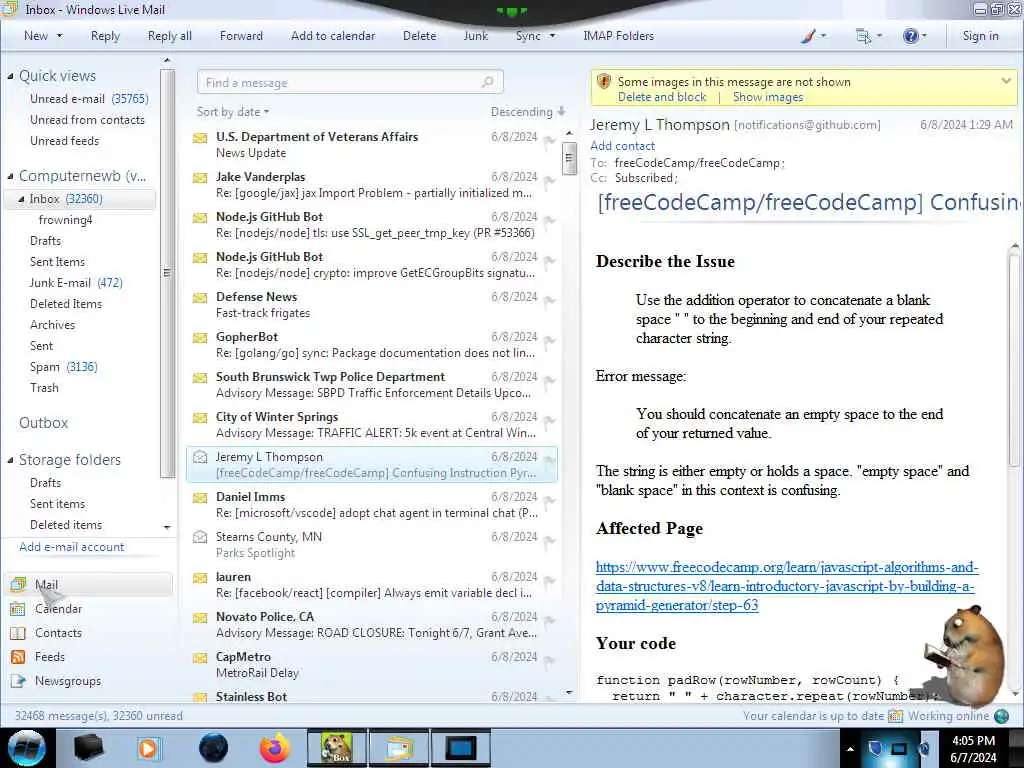
Task: Click the security shield icon in the images warning
Action: coord(604,82)
